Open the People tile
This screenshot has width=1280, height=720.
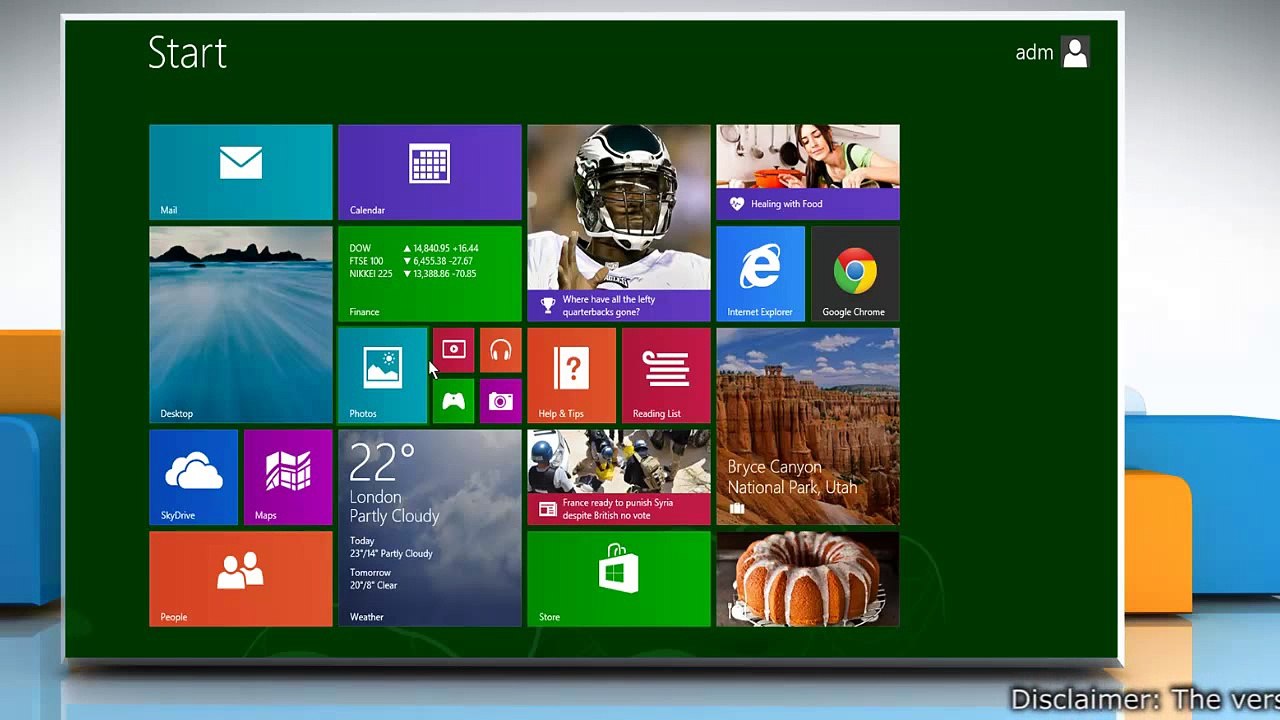pyautogui.click(x=240, y=579)
